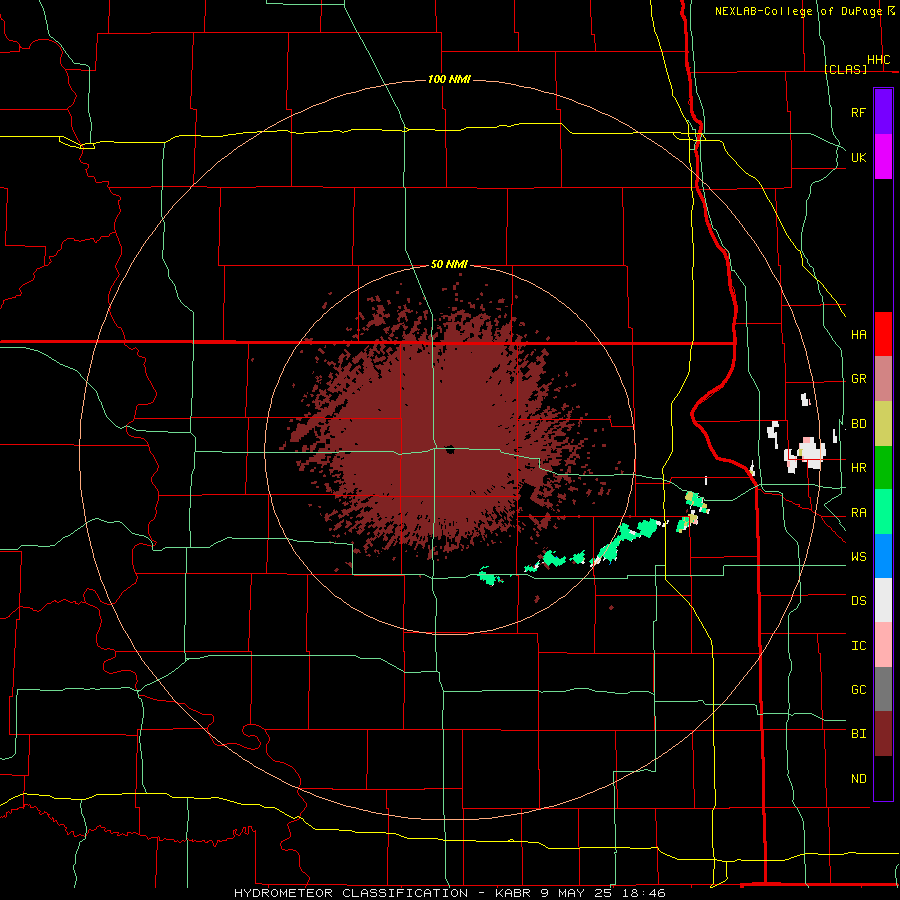The width and height of the screenshot is (900, 900).
Task: Click the 'HR' legend label text
Action: (x=859, y=468)
